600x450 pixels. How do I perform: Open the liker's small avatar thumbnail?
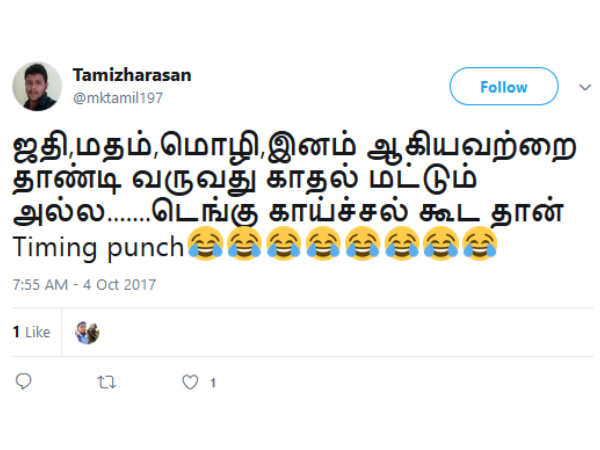click(87, 333)
